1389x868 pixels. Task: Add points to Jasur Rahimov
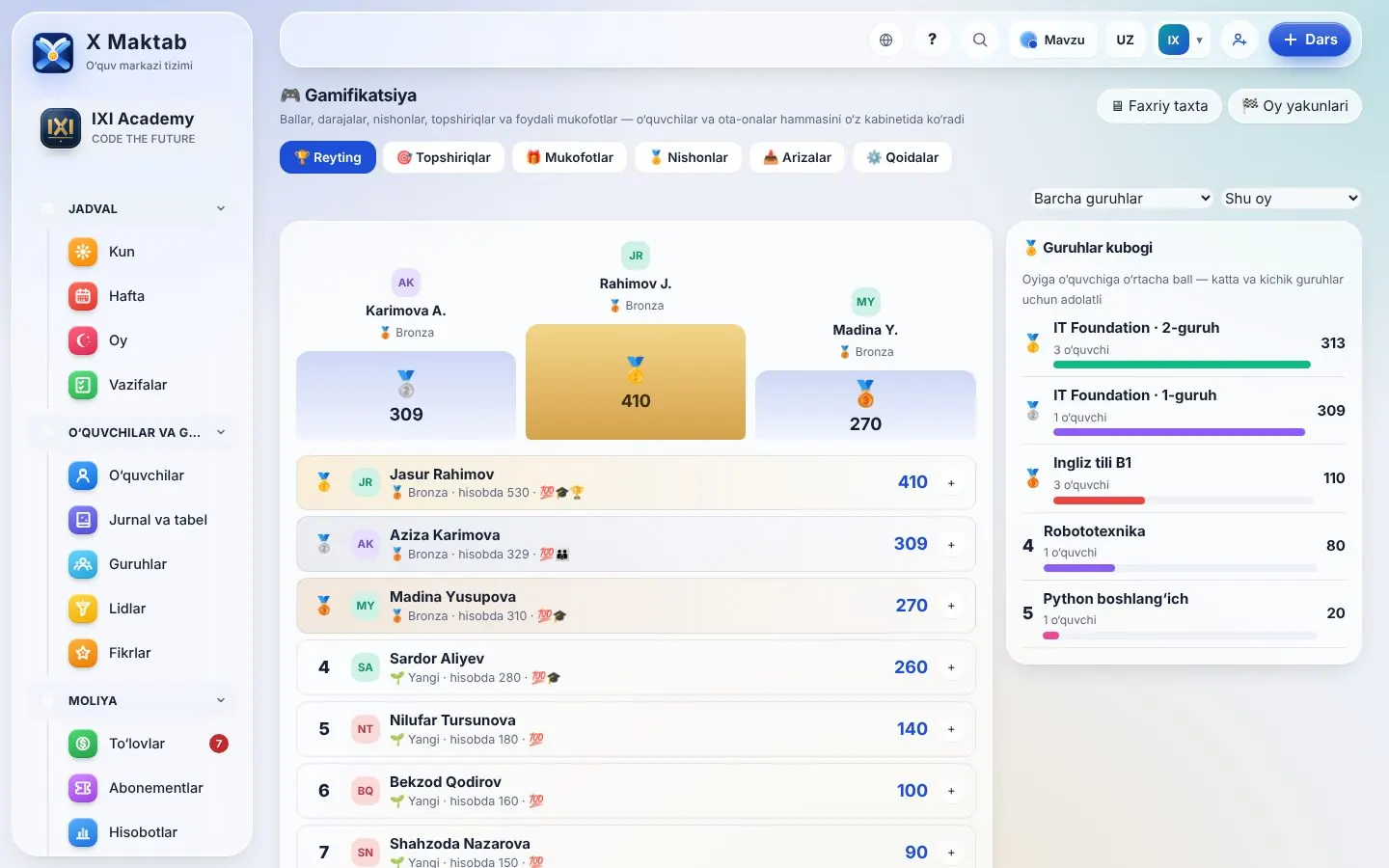951,483
